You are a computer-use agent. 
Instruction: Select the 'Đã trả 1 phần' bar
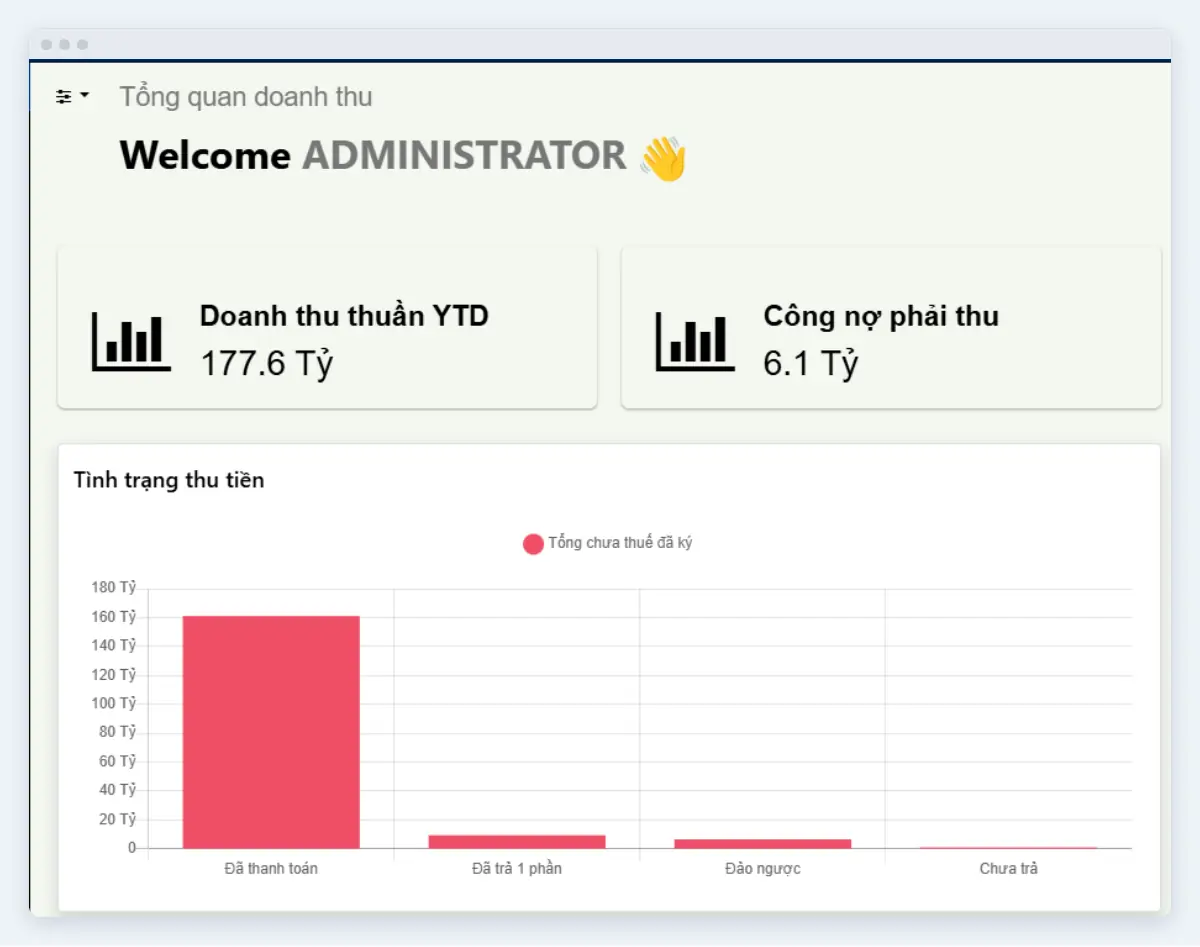517,841
